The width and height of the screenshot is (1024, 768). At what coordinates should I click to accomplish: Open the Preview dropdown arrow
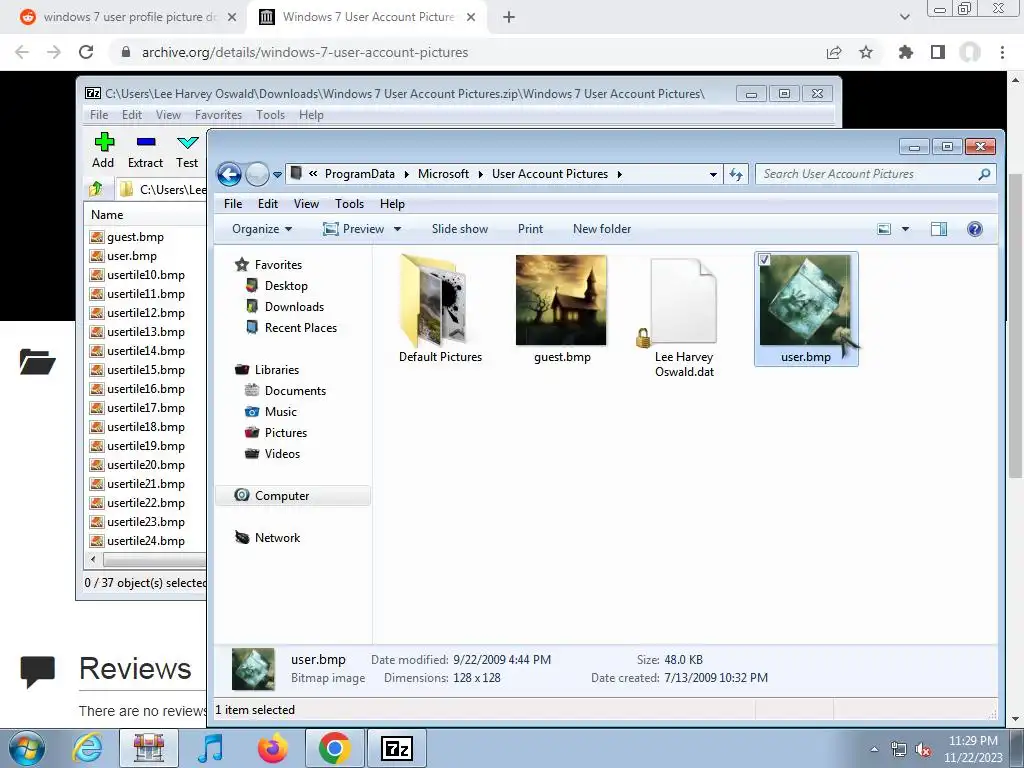pos(397,229)
